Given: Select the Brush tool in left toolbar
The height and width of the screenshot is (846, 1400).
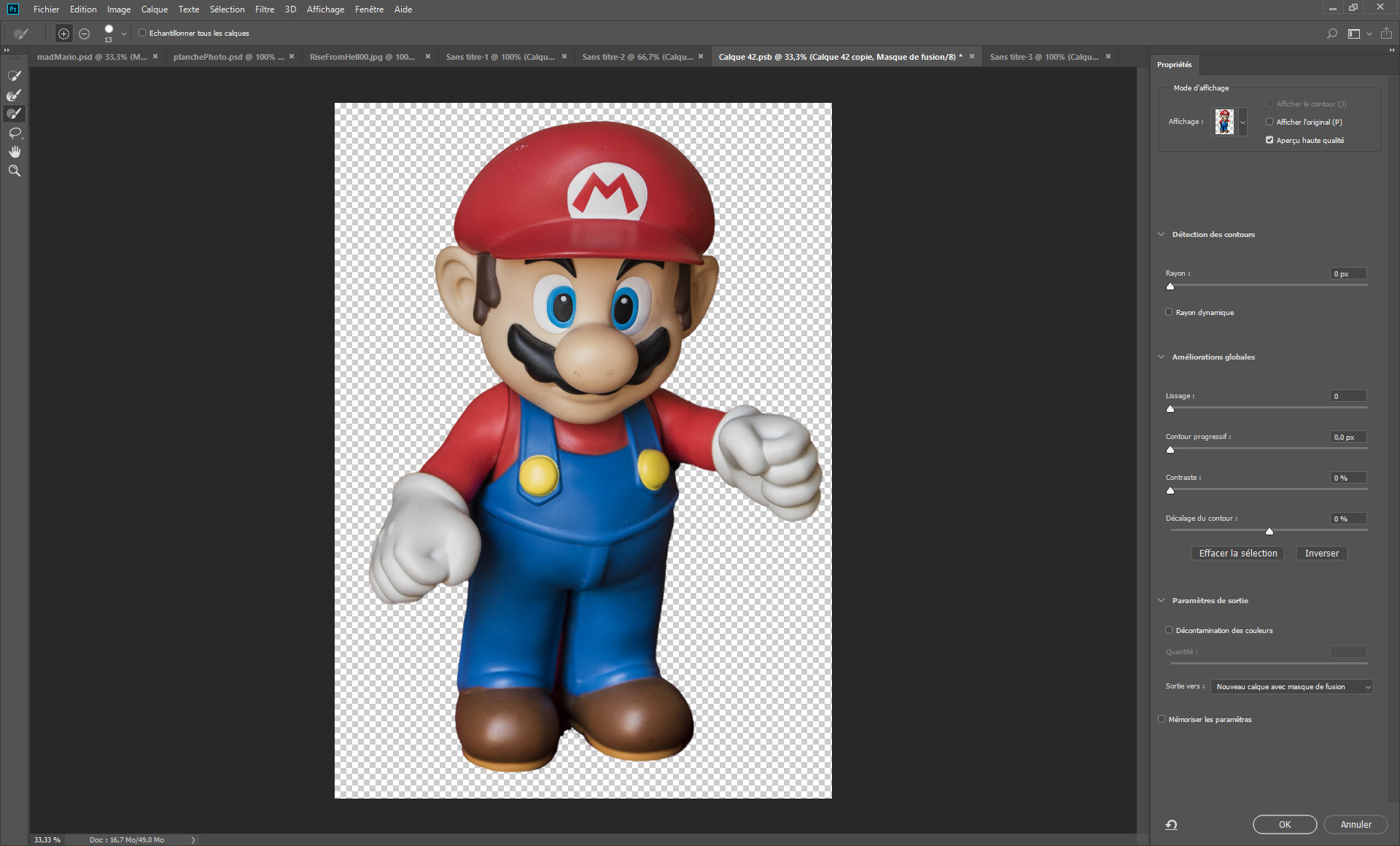Looking at the screenshot, I should click(14, 114).
